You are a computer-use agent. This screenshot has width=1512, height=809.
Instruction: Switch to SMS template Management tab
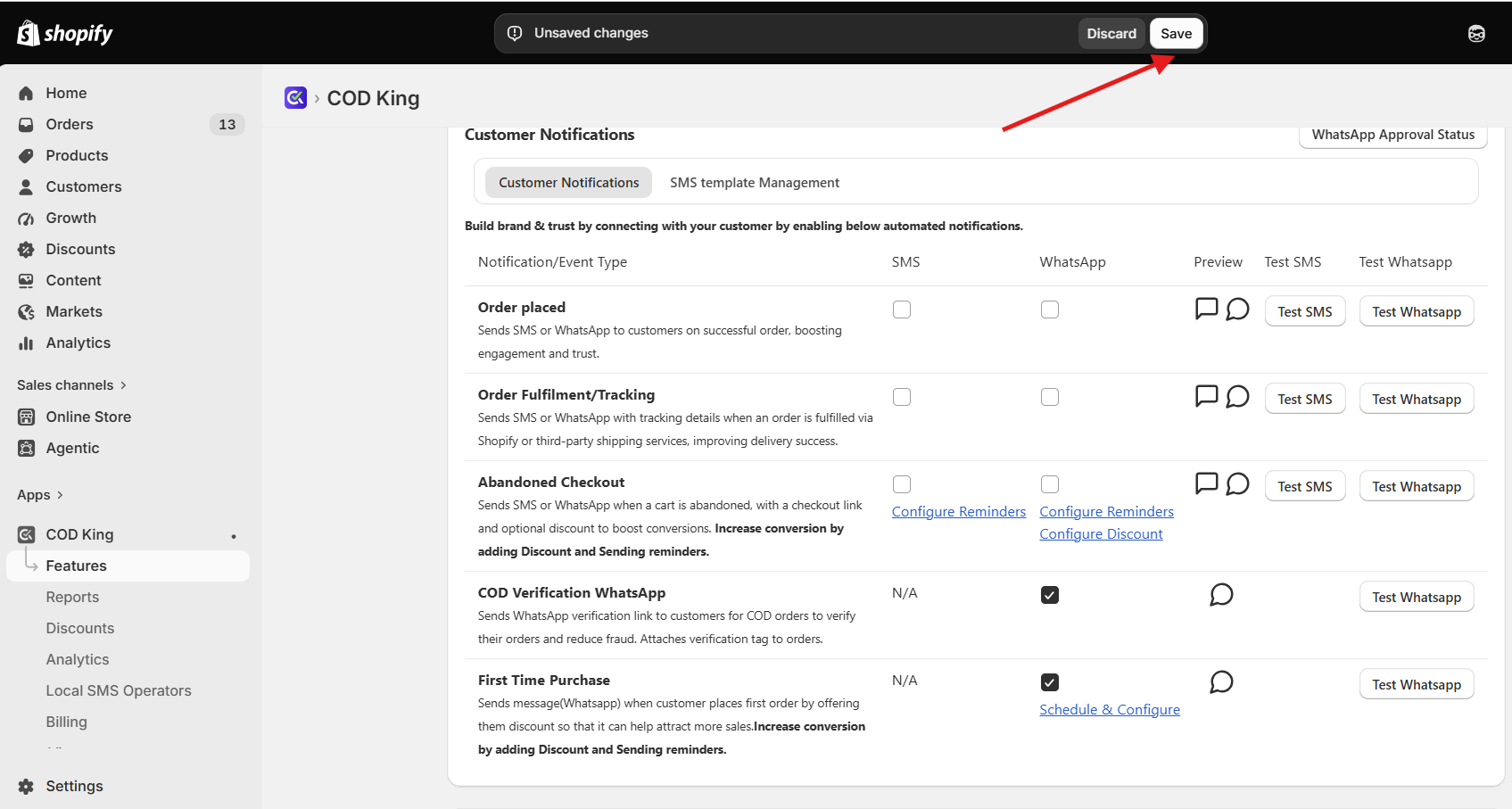tap(755, 183)
